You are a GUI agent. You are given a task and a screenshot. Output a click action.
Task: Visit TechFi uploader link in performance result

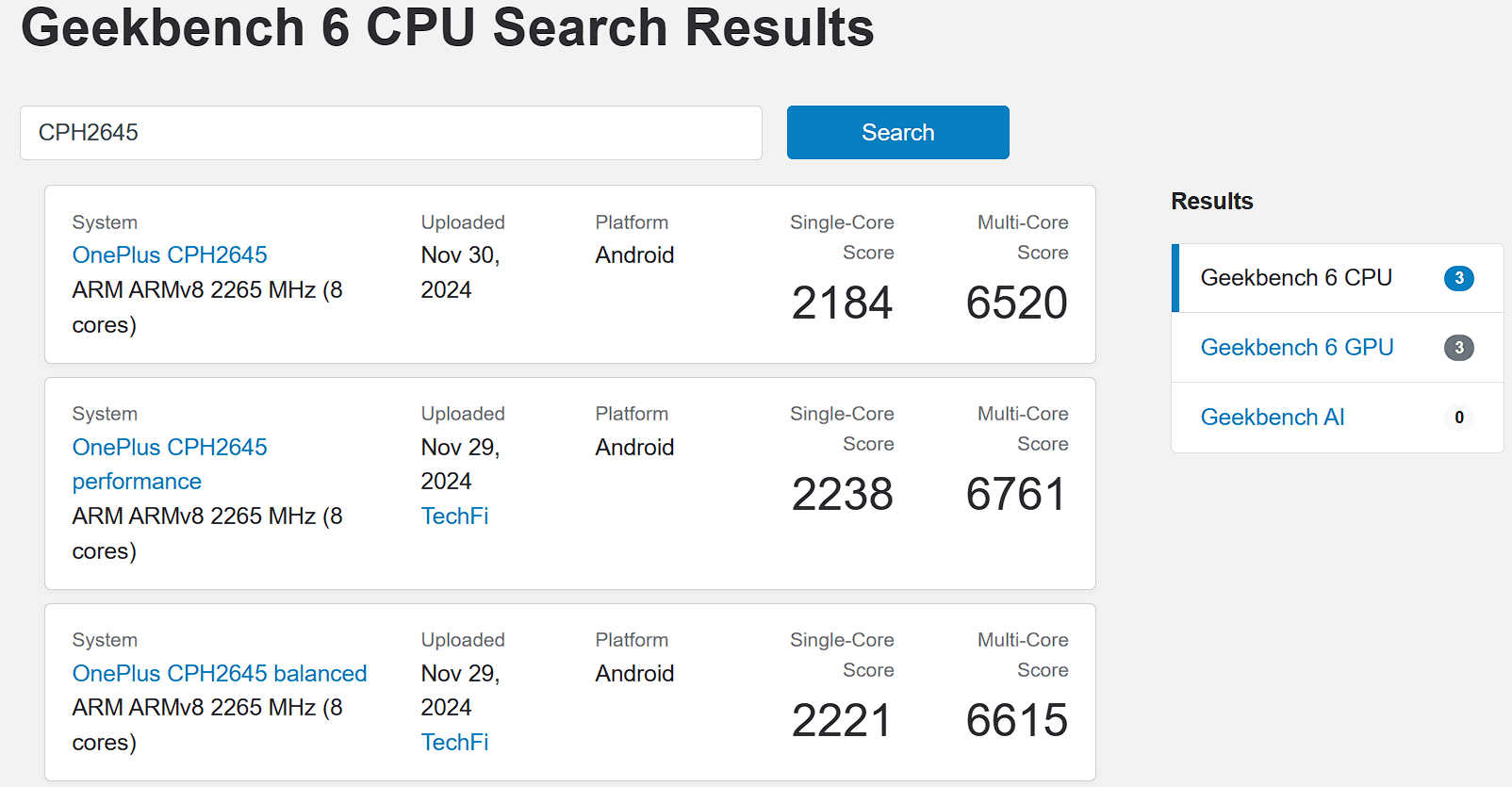coord(454,516)
